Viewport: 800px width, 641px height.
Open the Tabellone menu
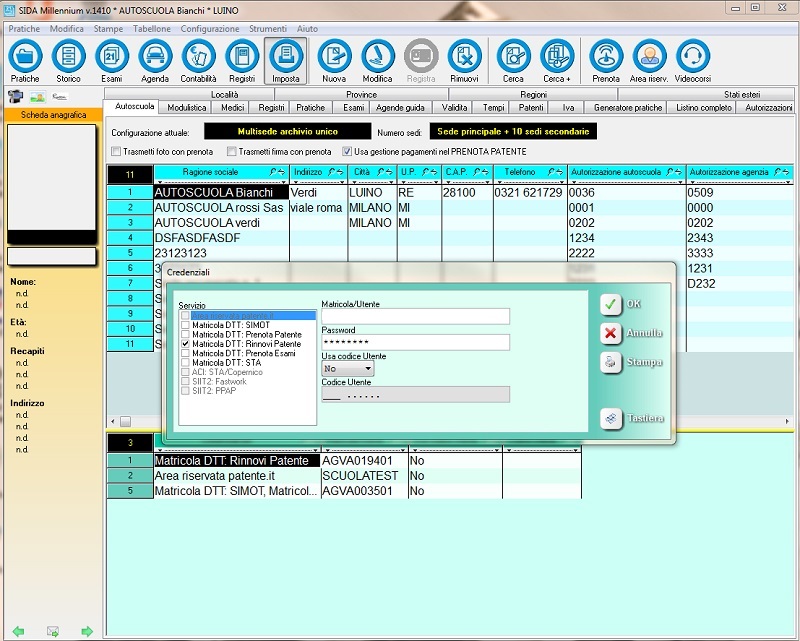coord(151,30)
